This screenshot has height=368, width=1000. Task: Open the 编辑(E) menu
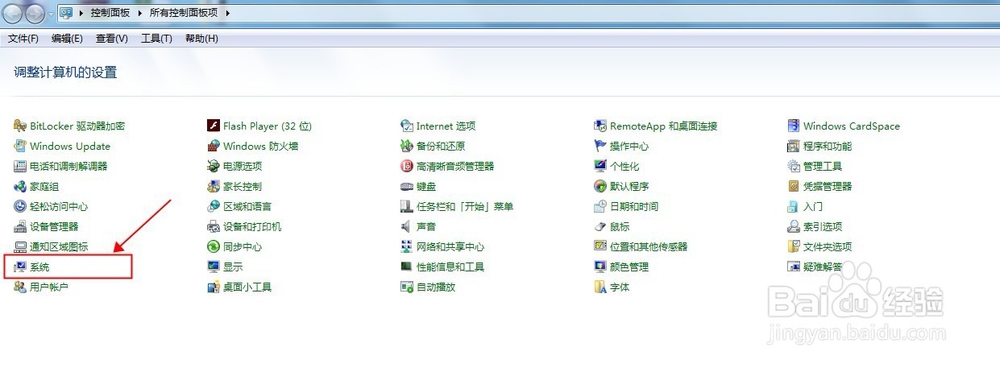(x=67, y=38)
